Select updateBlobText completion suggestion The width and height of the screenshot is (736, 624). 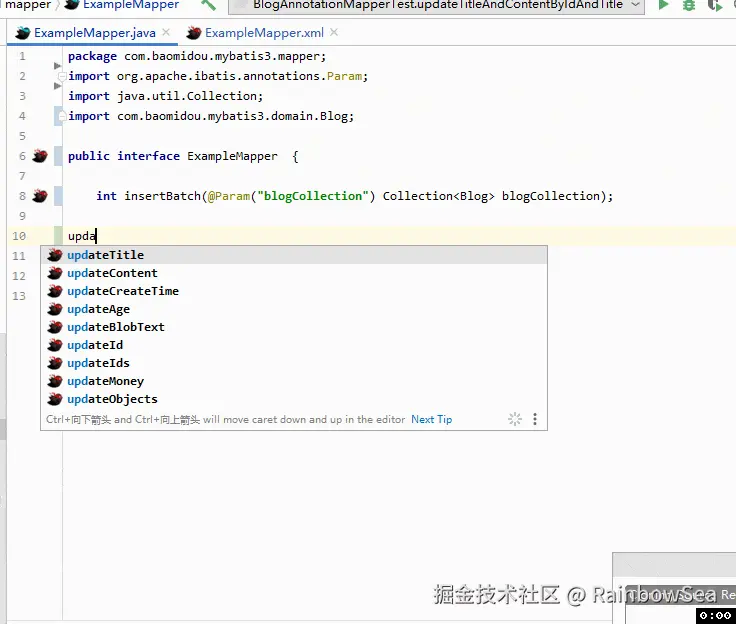pyautogui.click(x=294, y=327)
